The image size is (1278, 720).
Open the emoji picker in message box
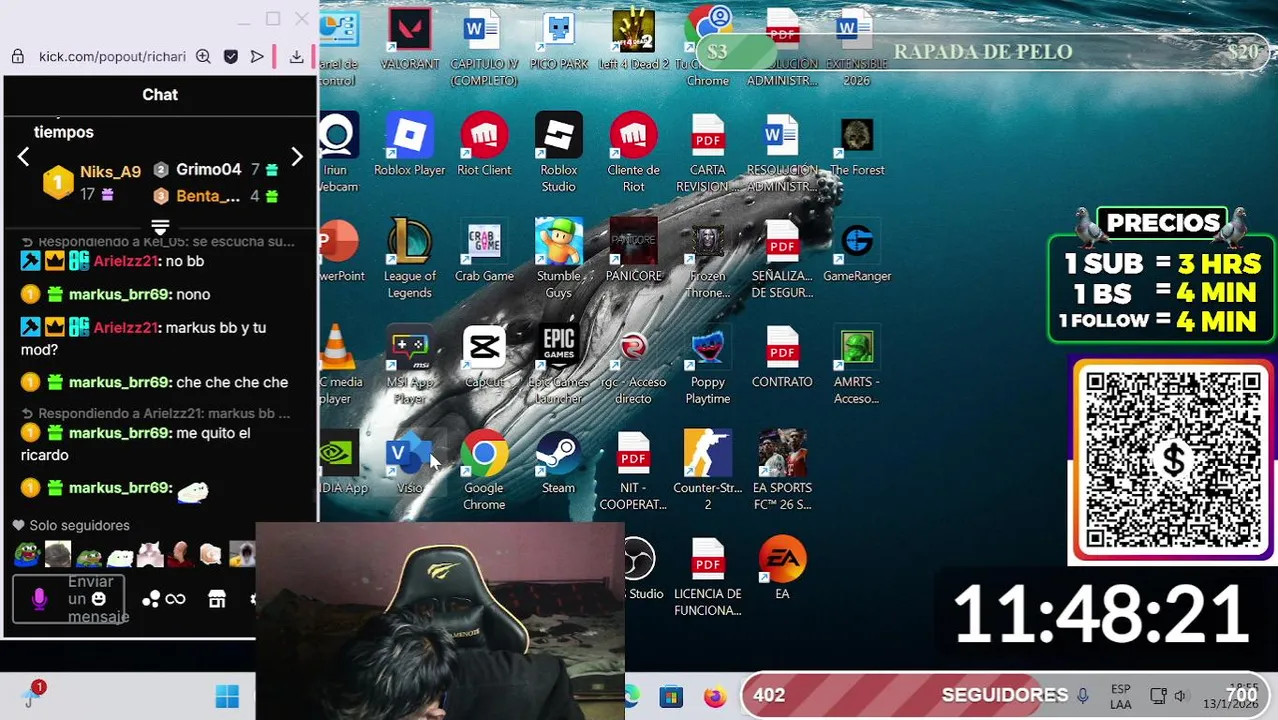pyautogui.click(x=98, y=599)
